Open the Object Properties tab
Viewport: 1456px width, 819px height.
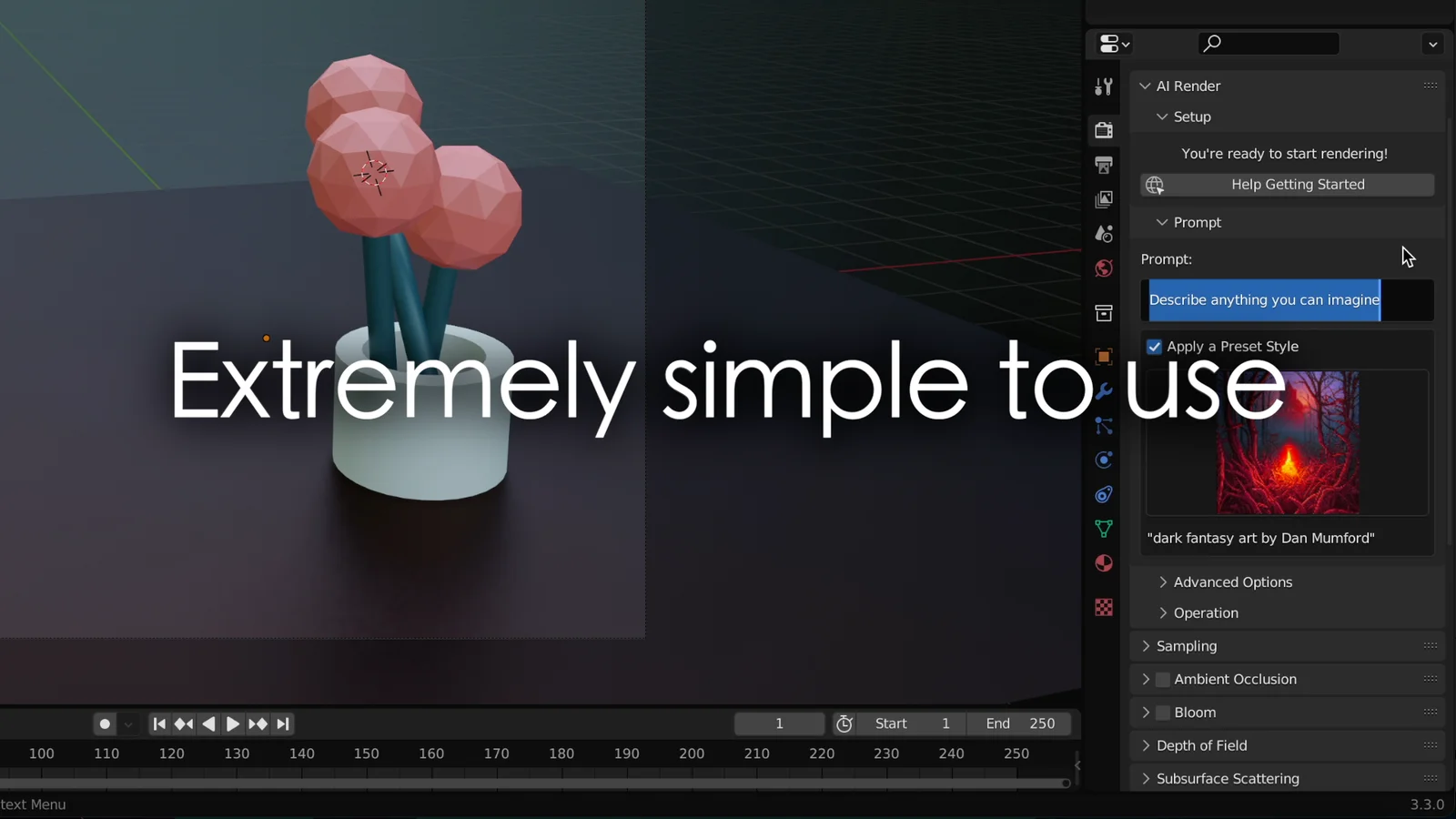pos(1104,356)
